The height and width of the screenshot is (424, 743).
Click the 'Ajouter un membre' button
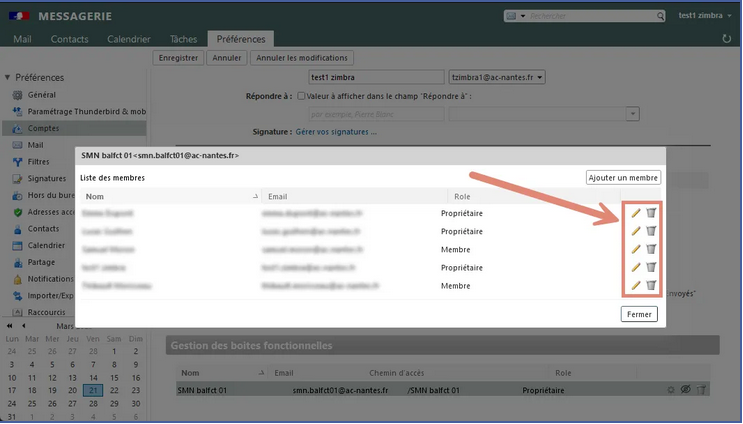(x=623, y=177)
